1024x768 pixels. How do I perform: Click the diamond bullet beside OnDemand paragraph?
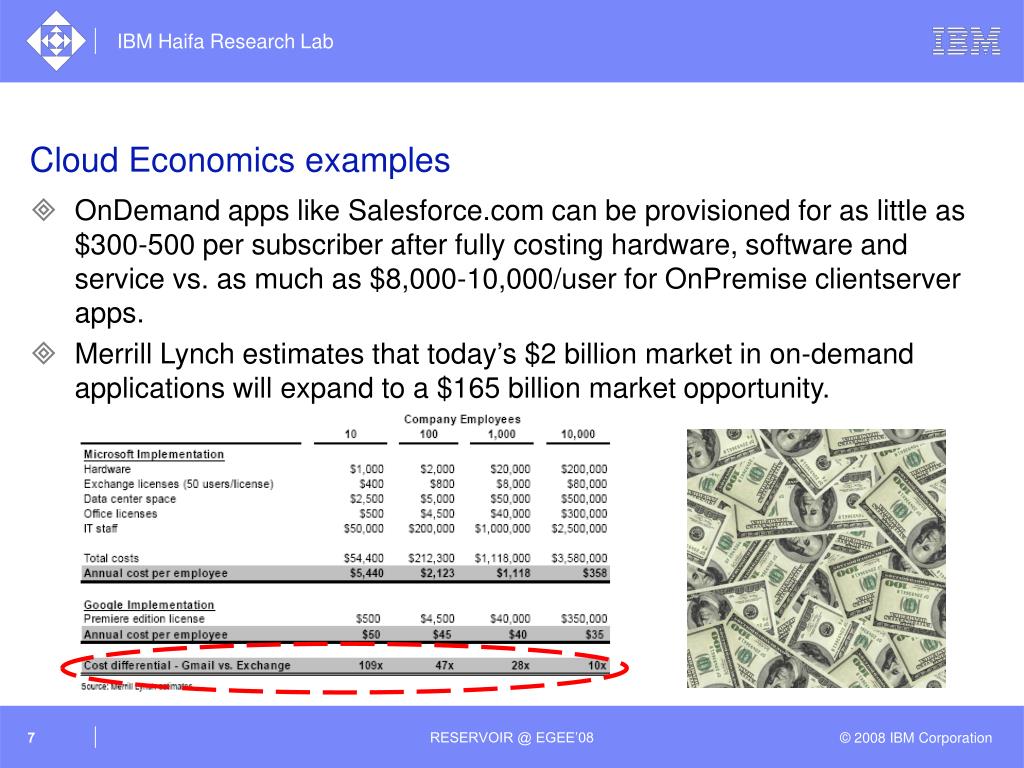click(x=44, y=210)
